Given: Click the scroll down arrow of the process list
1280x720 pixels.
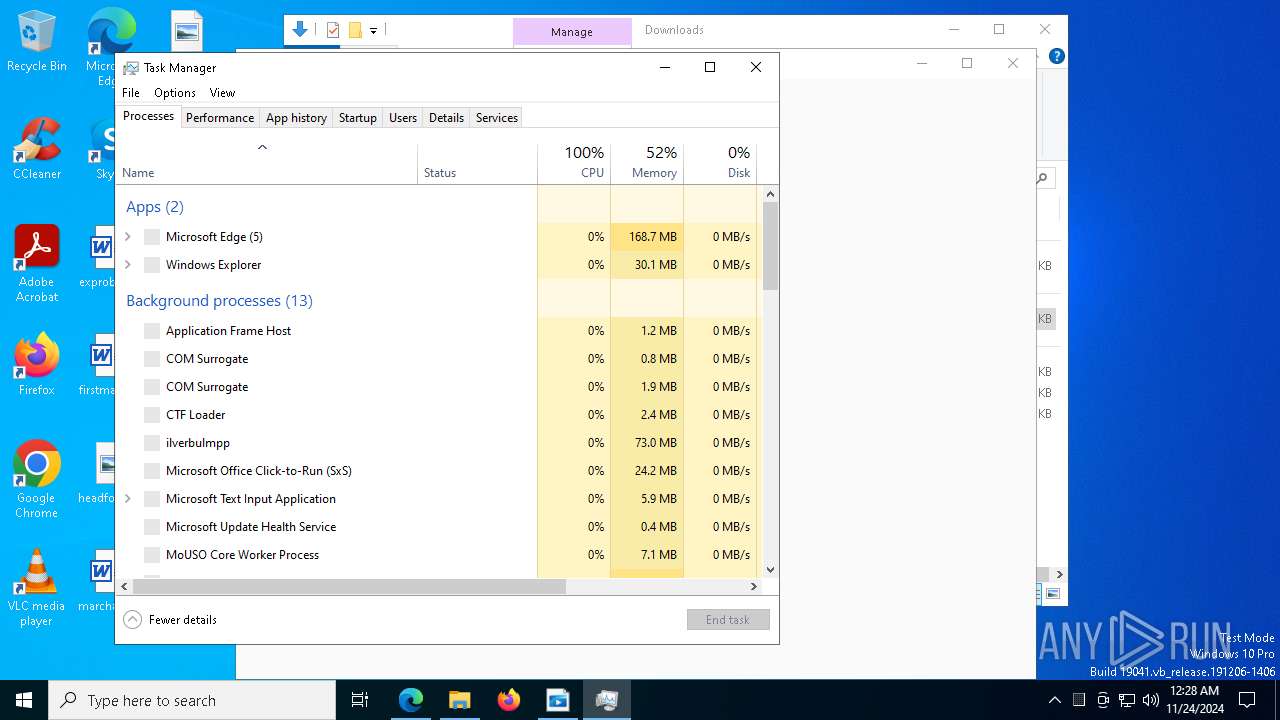Looking at the screenshot, I should tap(770, 570).
